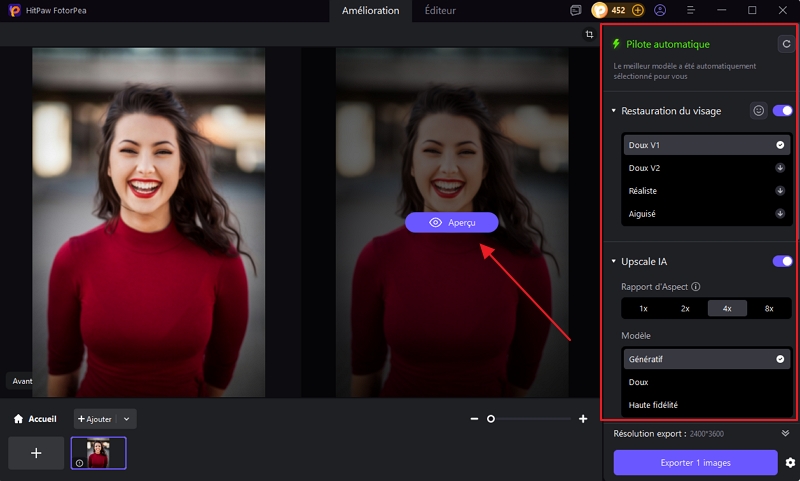
Task: Collapse the Upscale IA section
Action: (612, 261)
